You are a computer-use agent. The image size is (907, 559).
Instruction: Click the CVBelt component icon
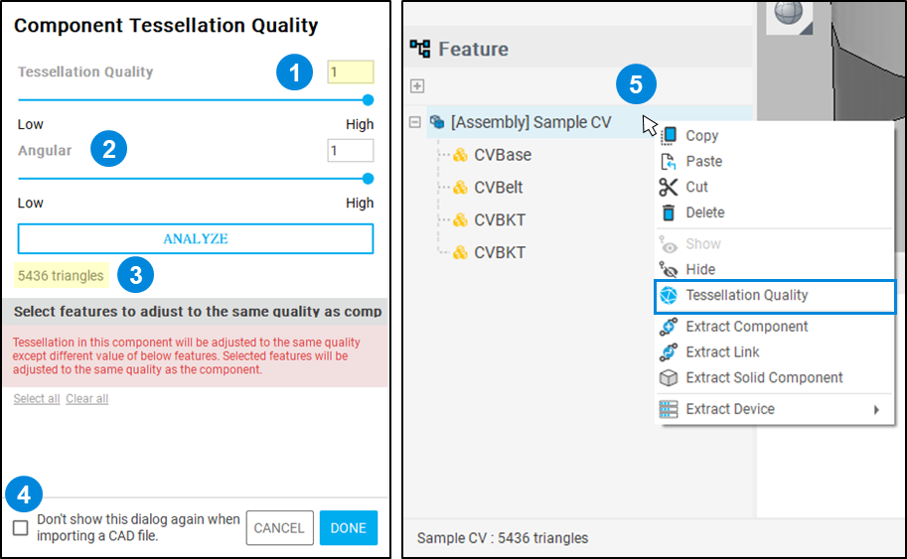tap(460, 187)
